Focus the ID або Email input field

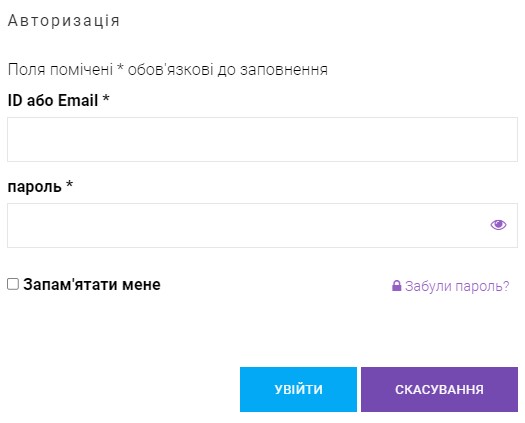pyautogui.click(x=262, y=139)
